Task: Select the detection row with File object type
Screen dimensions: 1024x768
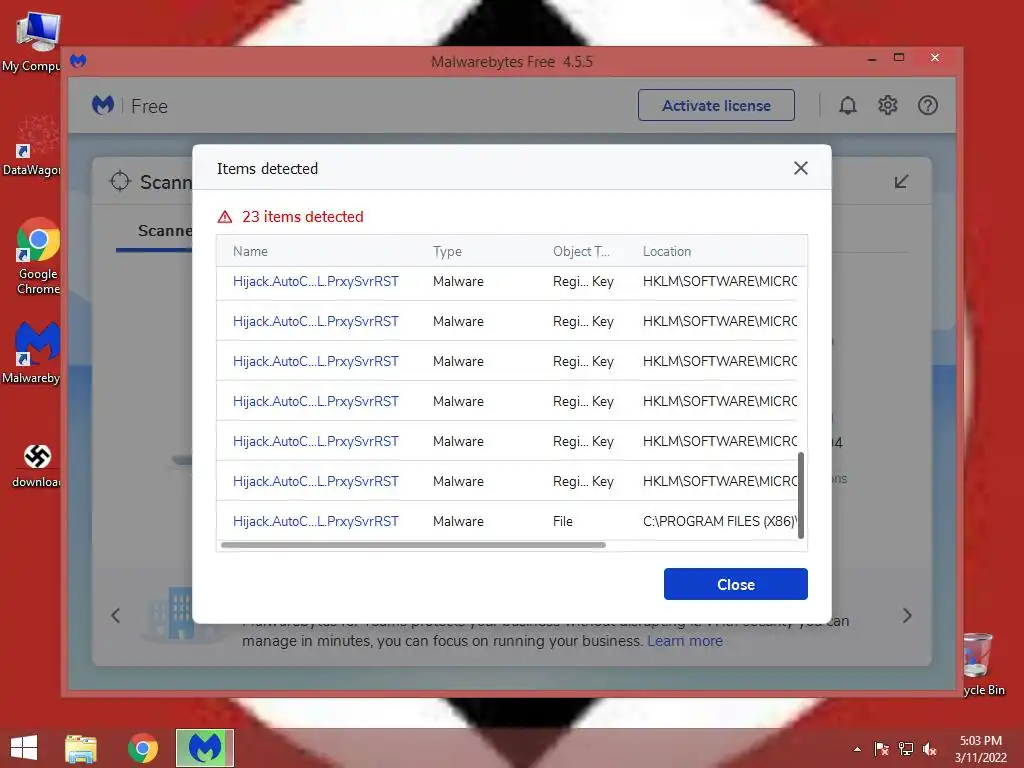Action: point(507,521)
